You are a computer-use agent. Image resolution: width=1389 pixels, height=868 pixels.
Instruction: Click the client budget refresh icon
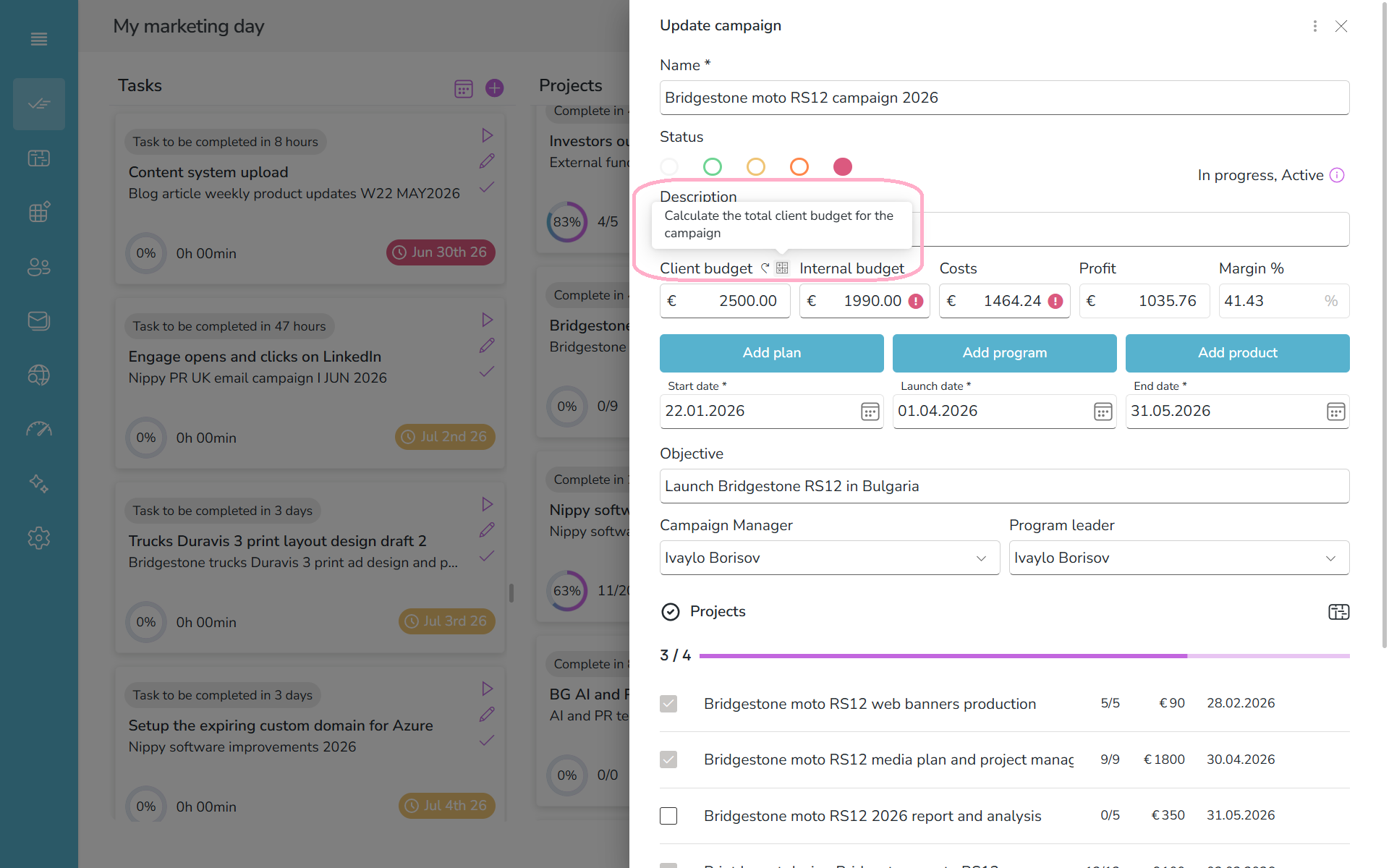tap(765, 268)
